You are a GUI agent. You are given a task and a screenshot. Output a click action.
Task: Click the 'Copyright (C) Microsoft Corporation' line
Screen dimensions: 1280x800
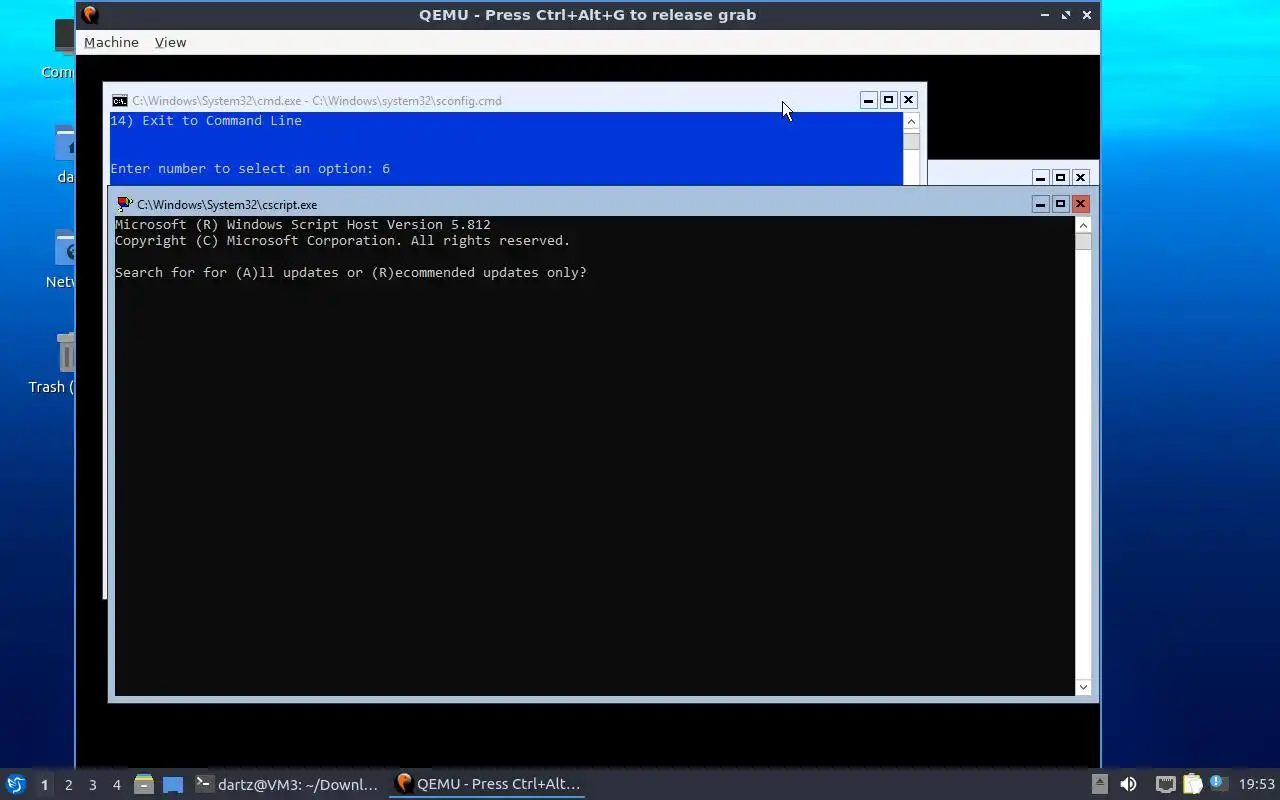pyautogui.click(x=342, y=240)
